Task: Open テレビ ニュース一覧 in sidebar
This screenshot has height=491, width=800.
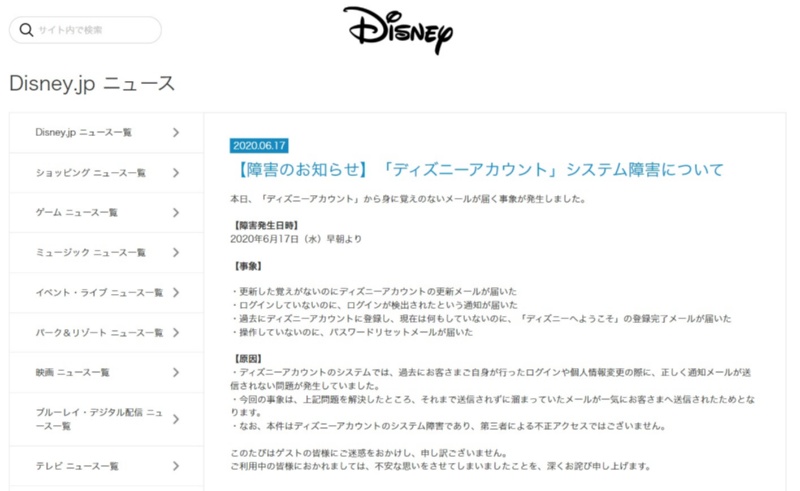Action: point(77,466)
